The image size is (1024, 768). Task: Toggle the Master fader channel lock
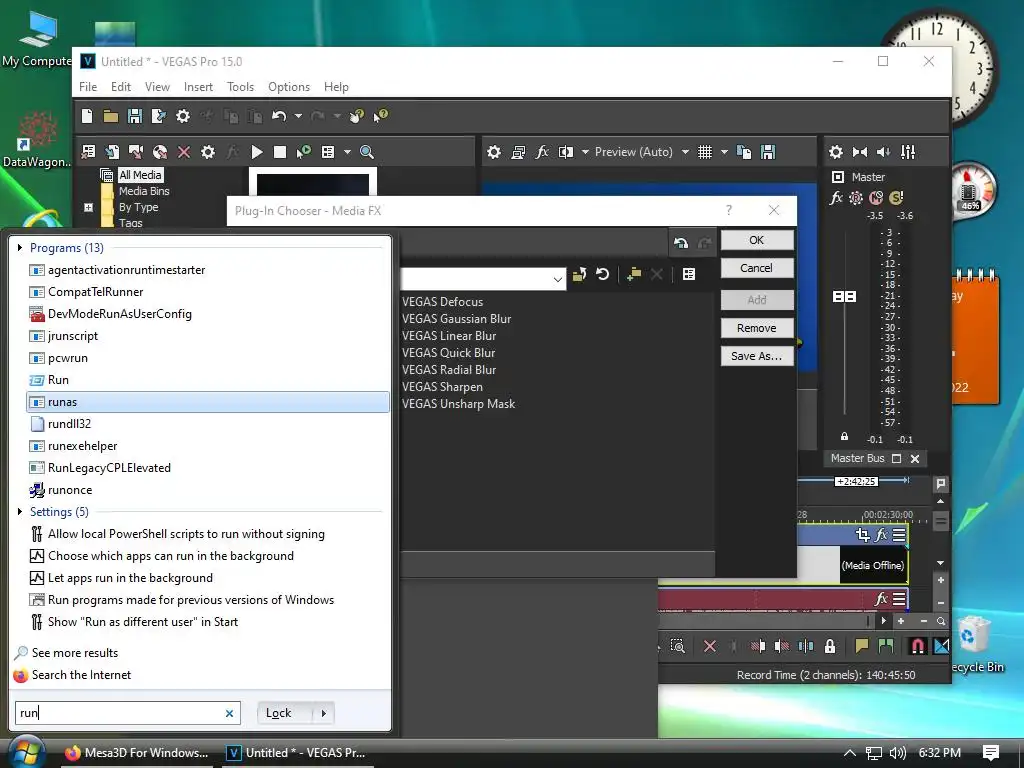pos(844,436)
